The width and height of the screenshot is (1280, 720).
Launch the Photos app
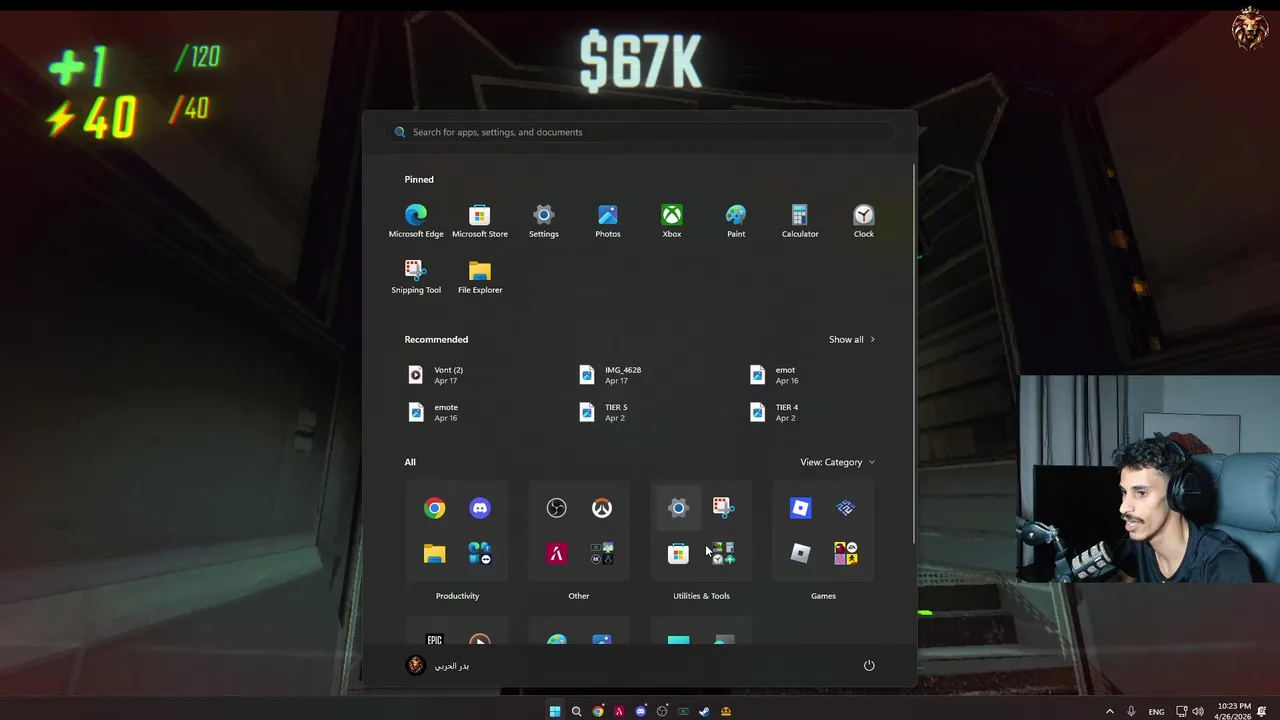click(608, 221)
